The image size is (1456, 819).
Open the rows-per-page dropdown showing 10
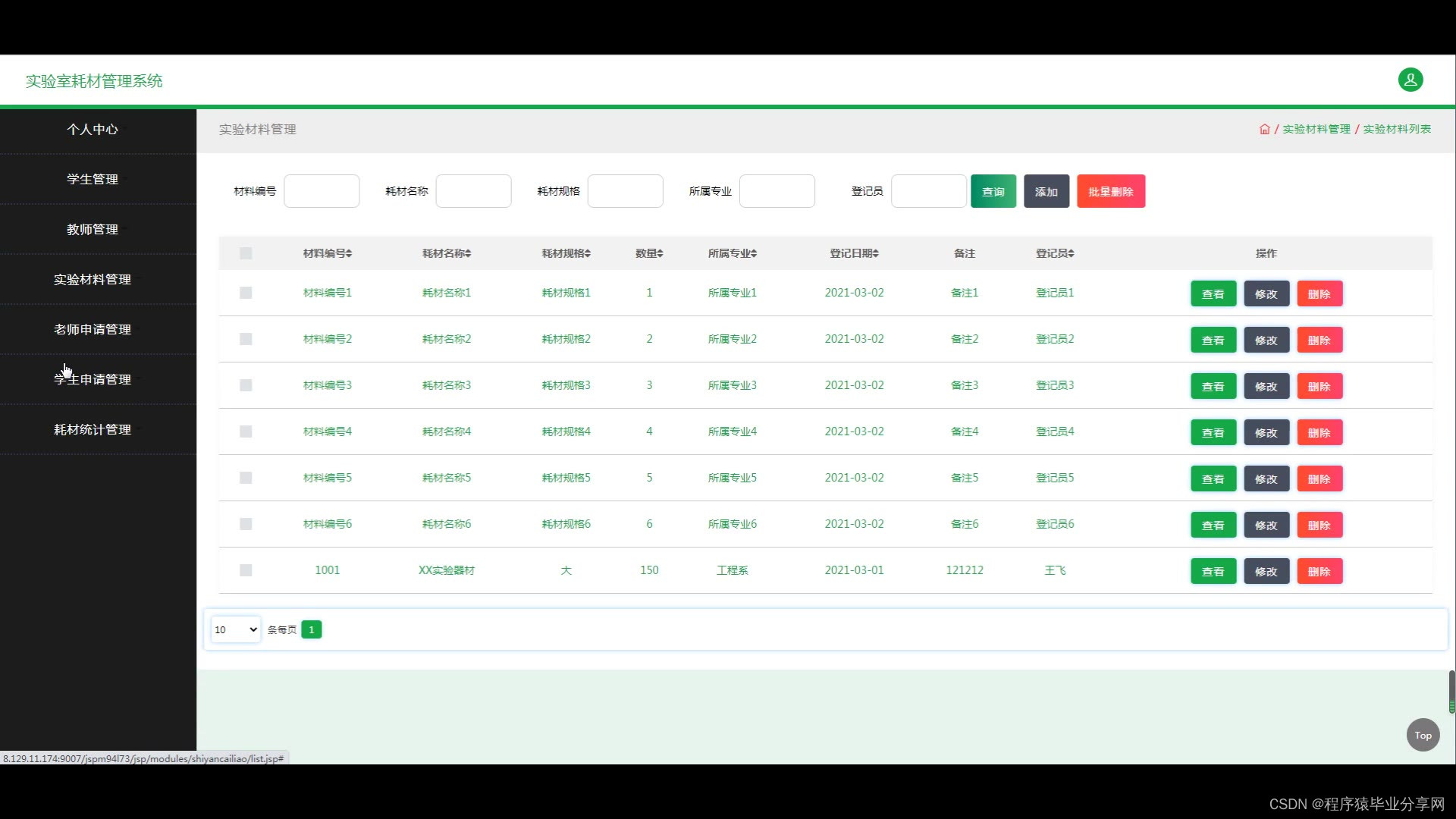coord(235,629)
